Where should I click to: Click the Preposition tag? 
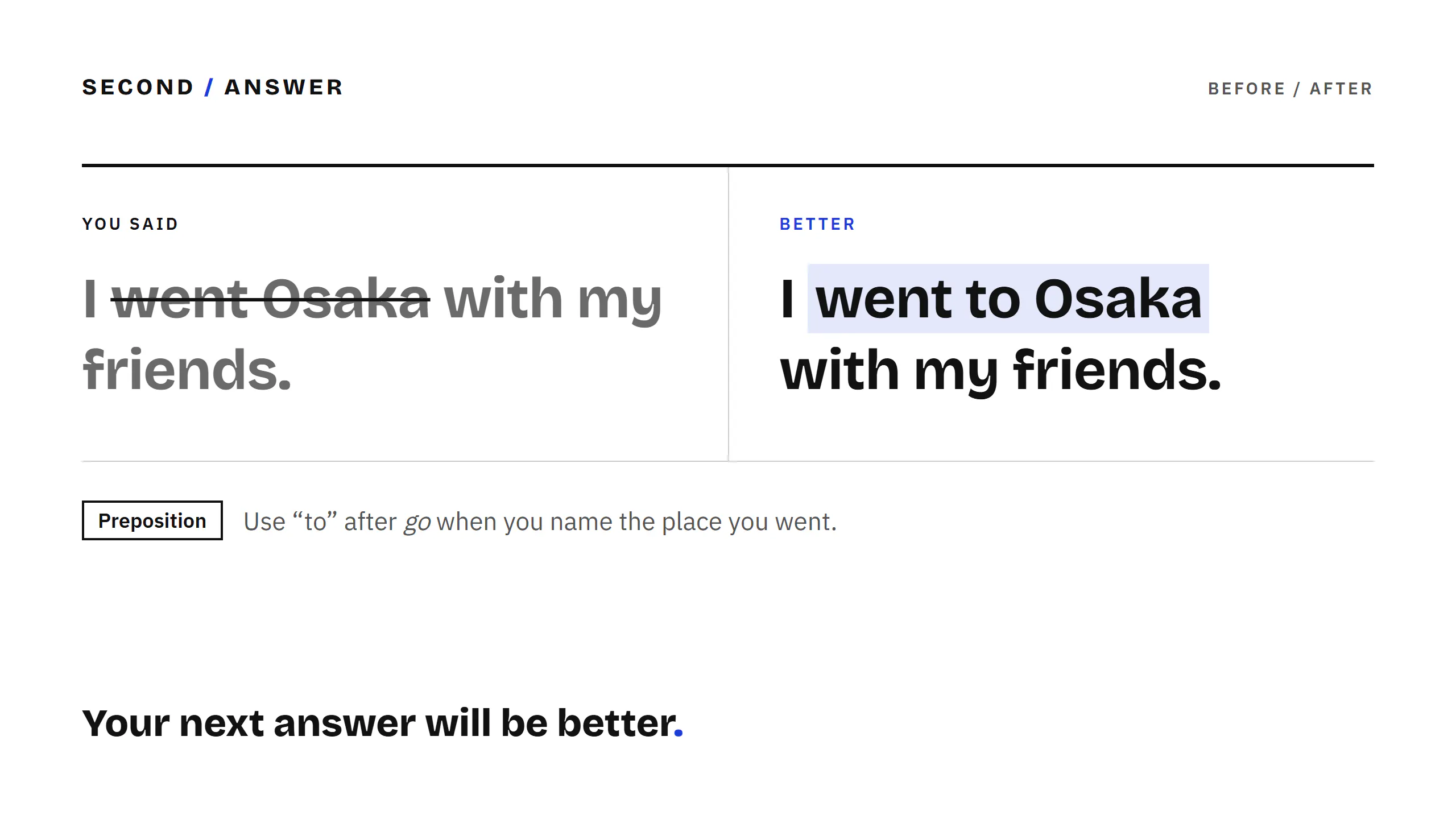[x=152, y=520]
